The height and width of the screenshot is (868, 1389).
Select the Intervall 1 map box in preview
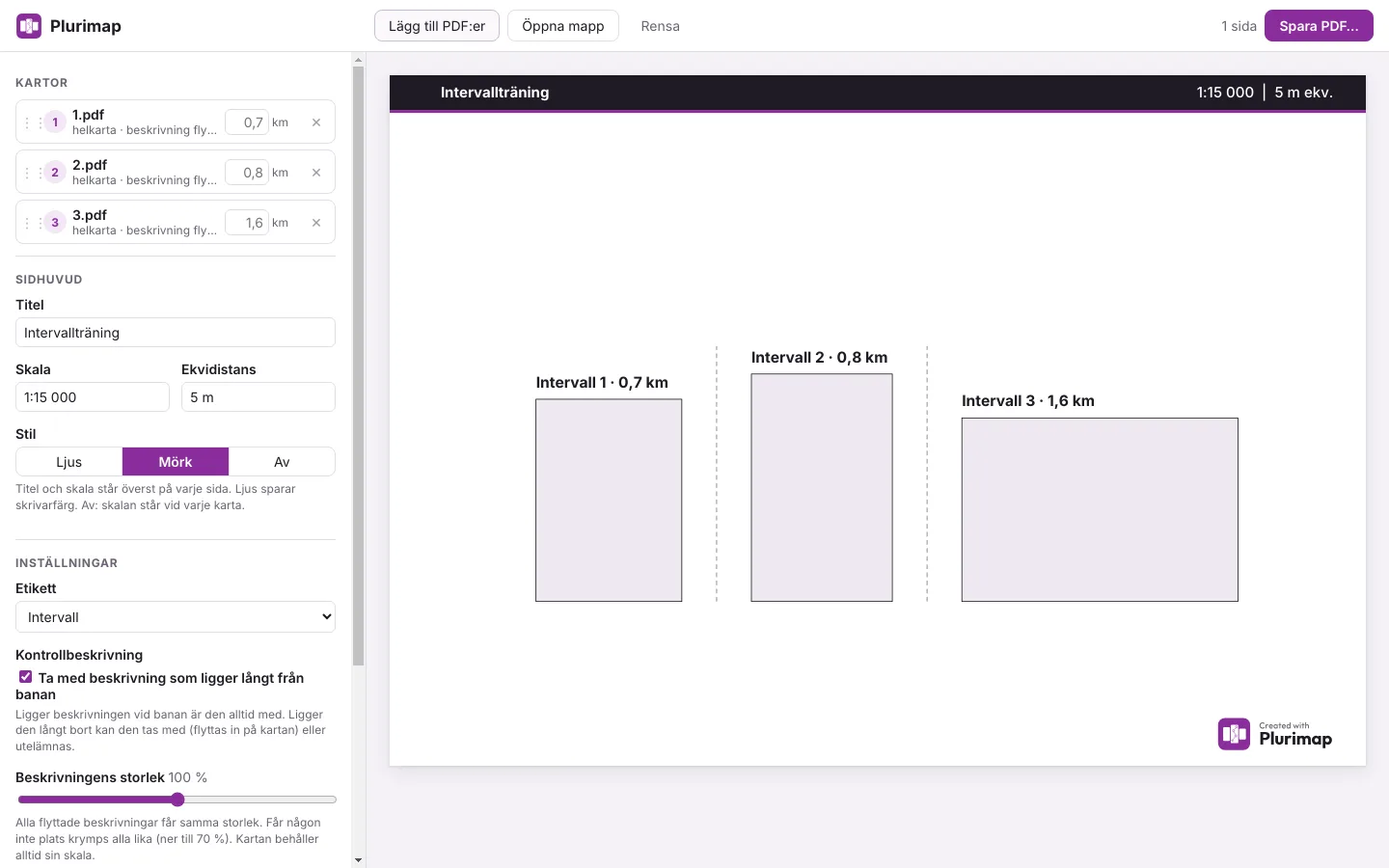point(609,501)
